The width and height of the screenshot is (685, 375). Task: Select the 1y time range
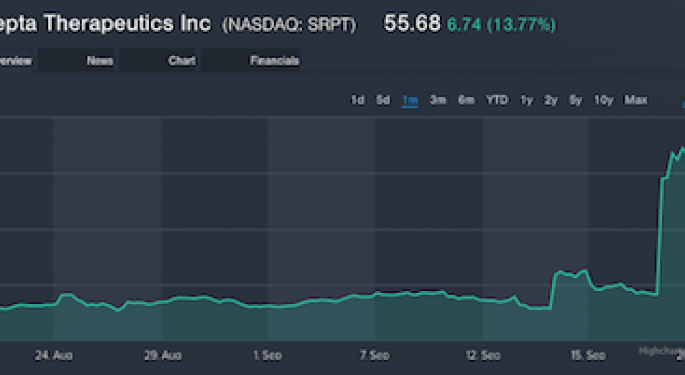(526, 100)
